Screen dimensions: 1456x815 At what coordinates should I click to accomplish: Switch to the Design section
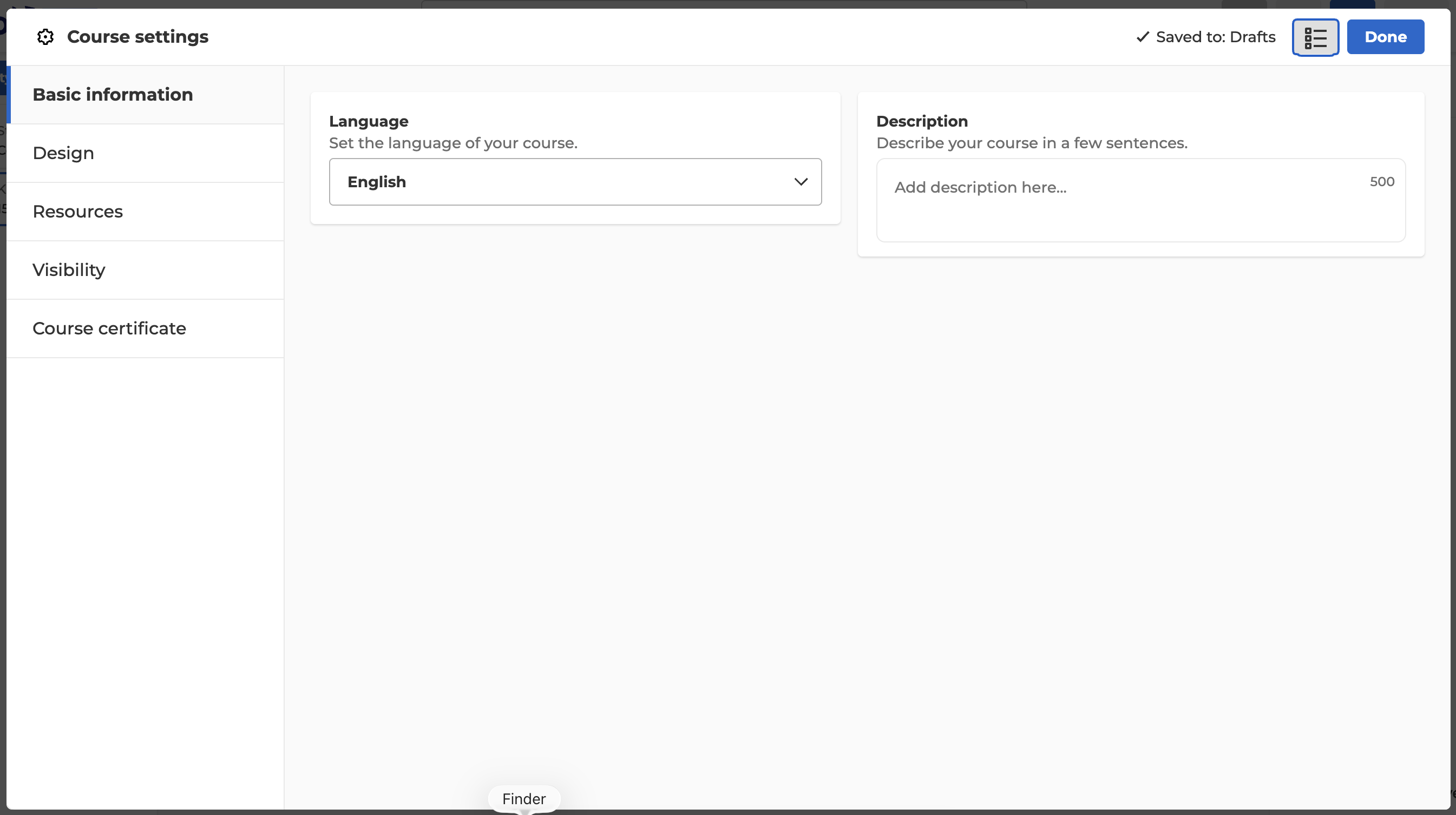tap(145, 153)
